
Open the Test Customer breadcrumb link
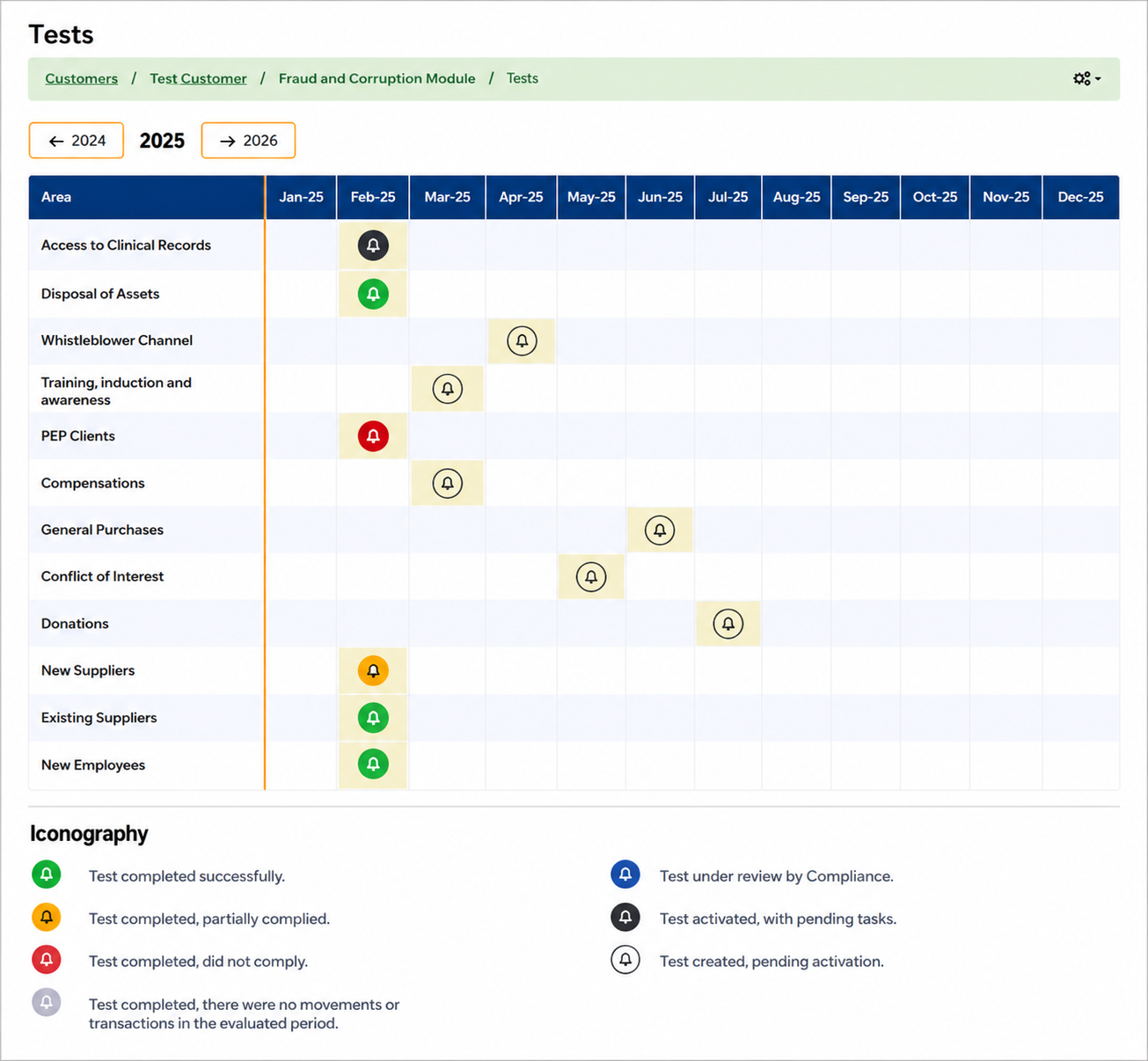(198, 78)
